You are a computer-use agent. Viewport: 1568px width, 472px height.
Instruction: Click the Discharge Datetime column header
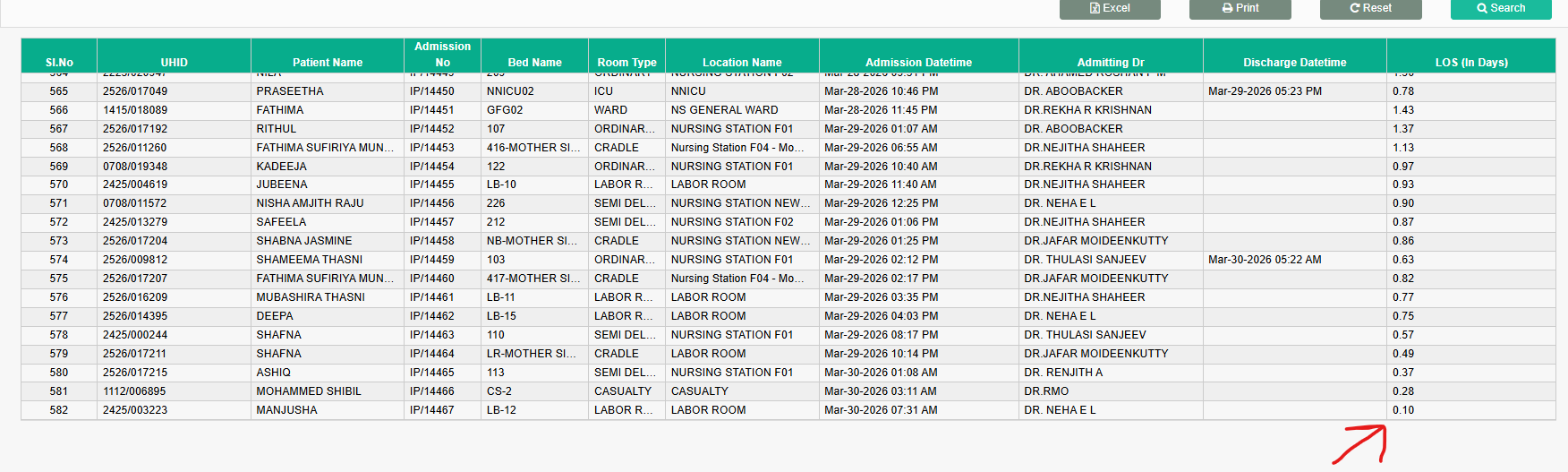click(1294, 62)
